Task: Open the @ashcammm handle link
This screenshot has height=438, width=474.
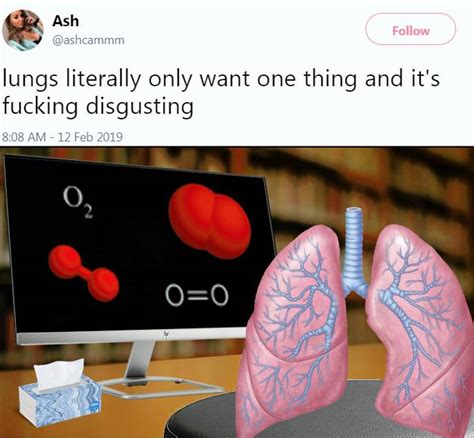Action: [88, 40]
